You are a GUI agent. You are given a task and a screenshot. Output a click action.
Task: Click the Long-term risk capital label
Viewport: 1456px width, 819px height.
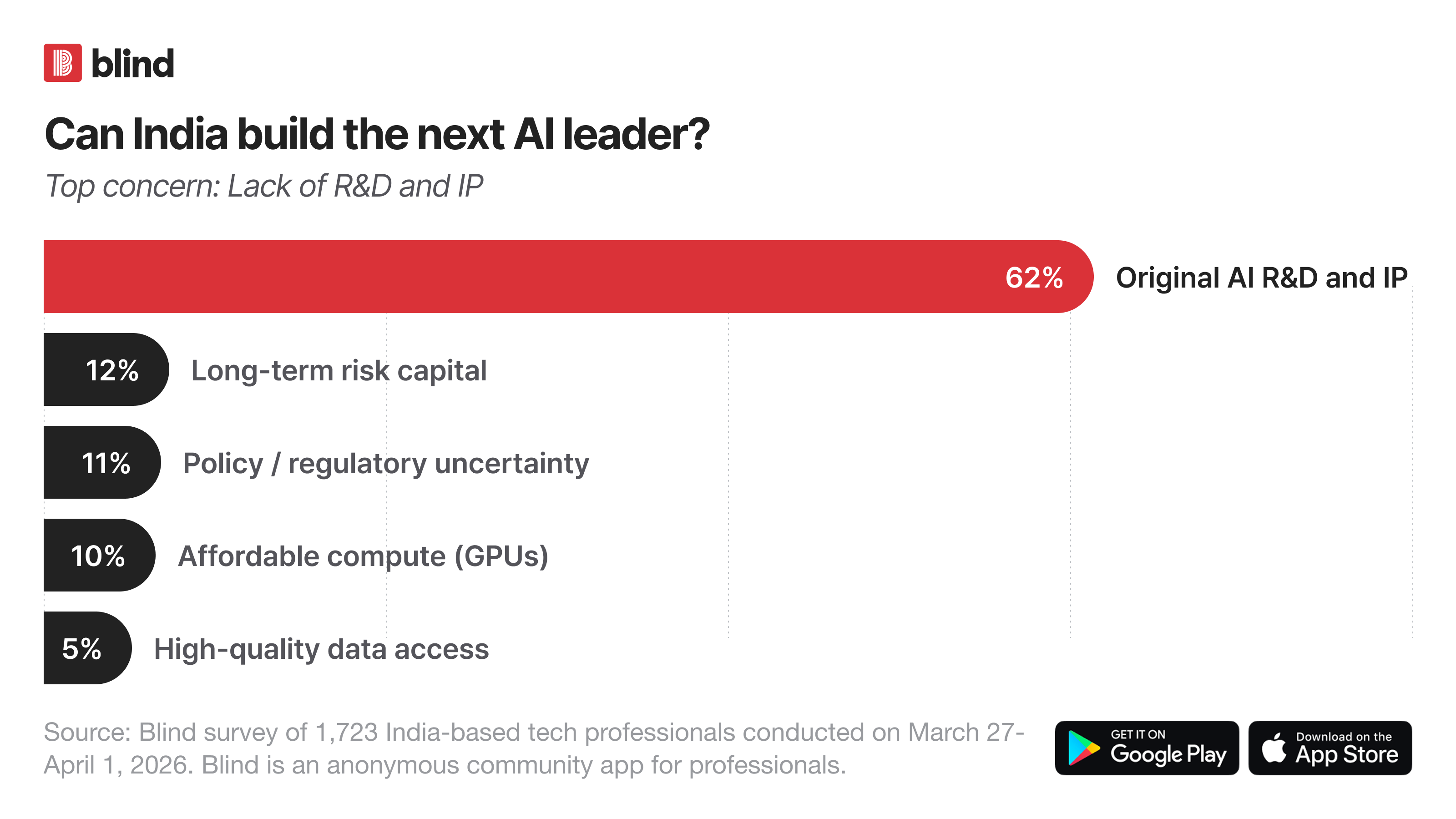pyautogui.click(x=339, y=371)
